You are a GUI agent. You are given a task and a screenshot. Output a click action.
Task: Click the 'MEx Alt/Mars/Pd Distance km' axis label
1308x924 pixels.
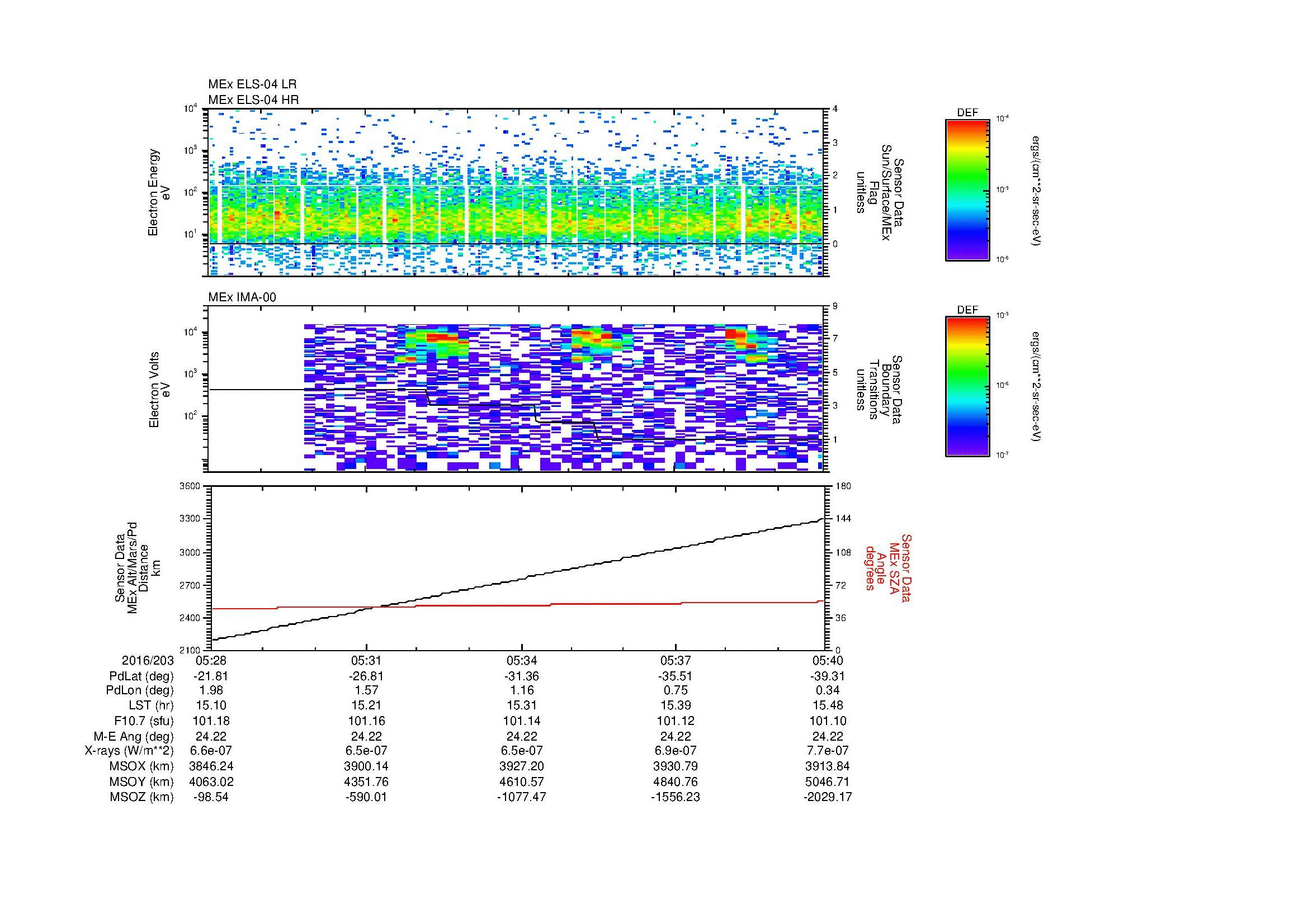(x=138, y=567)
